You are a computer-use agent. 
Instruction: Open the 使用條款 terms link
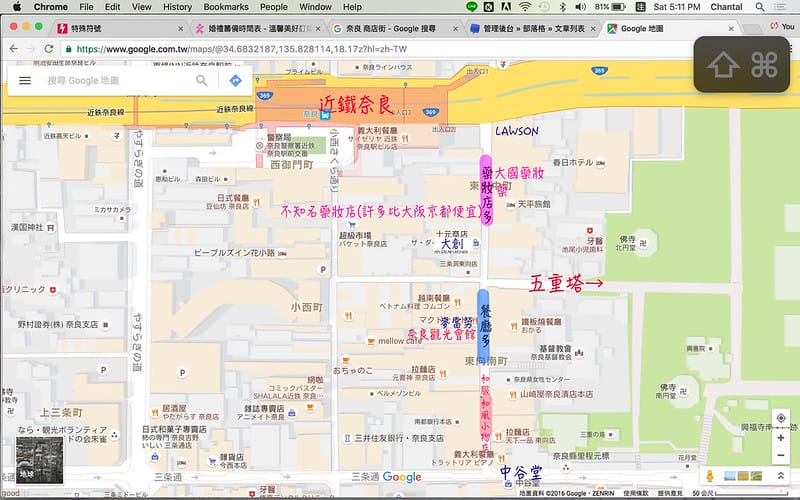636,493
